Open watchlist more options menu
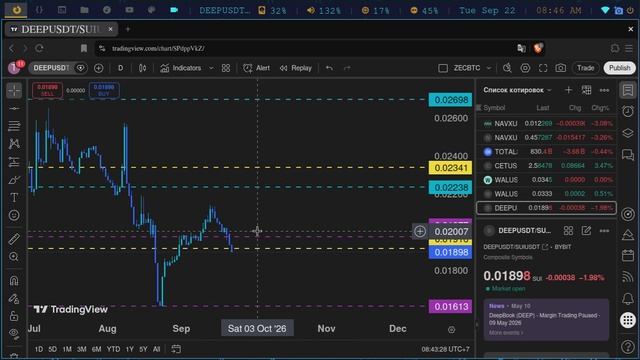This screenshot has height=360, width=640. pos(604,90)
